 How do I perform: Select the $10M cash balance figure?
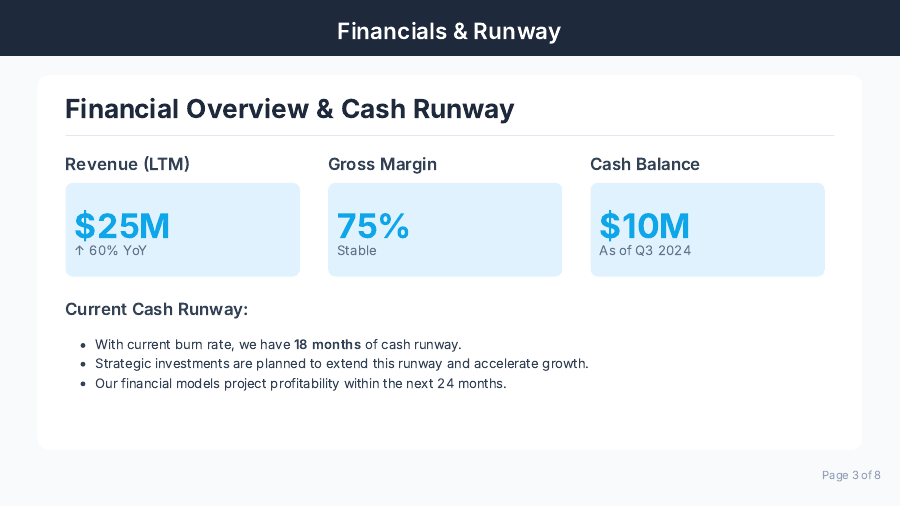tap(644, 226)
